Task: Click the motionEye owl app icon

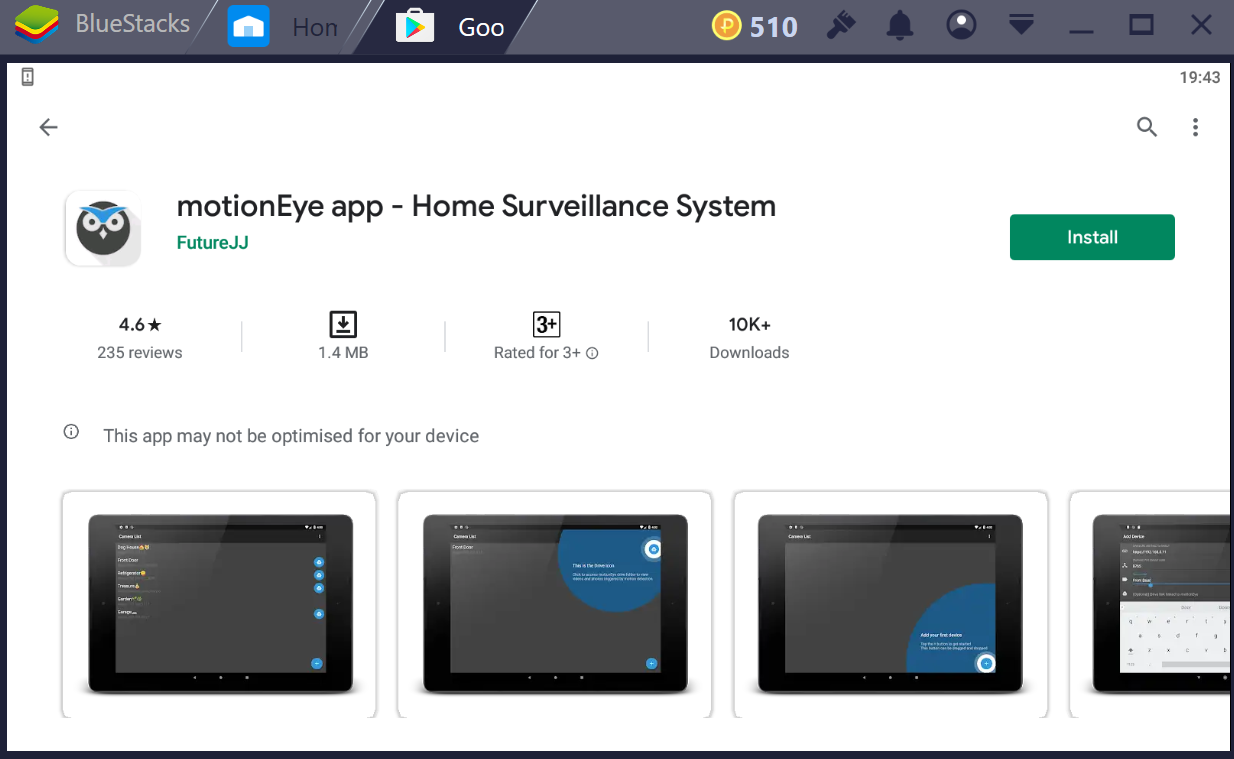Action: pyautogui.click(x=103, y=229)
